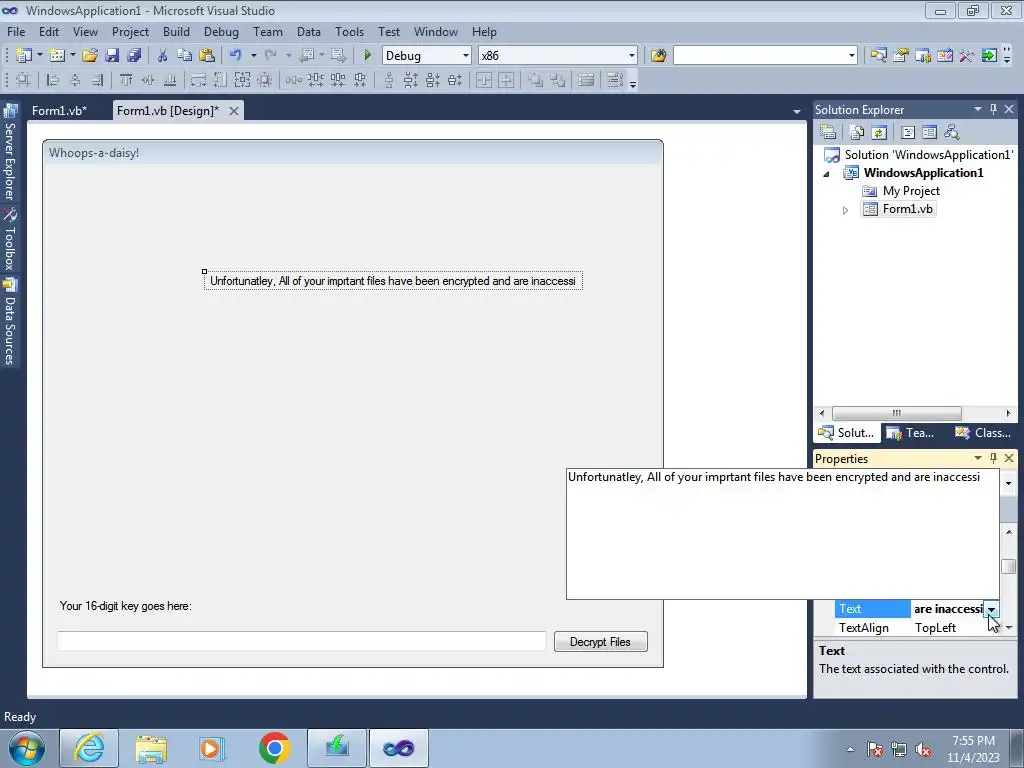Click the Paste clipboard icon
Screen dimensions: 1024x768
point(207,56)
